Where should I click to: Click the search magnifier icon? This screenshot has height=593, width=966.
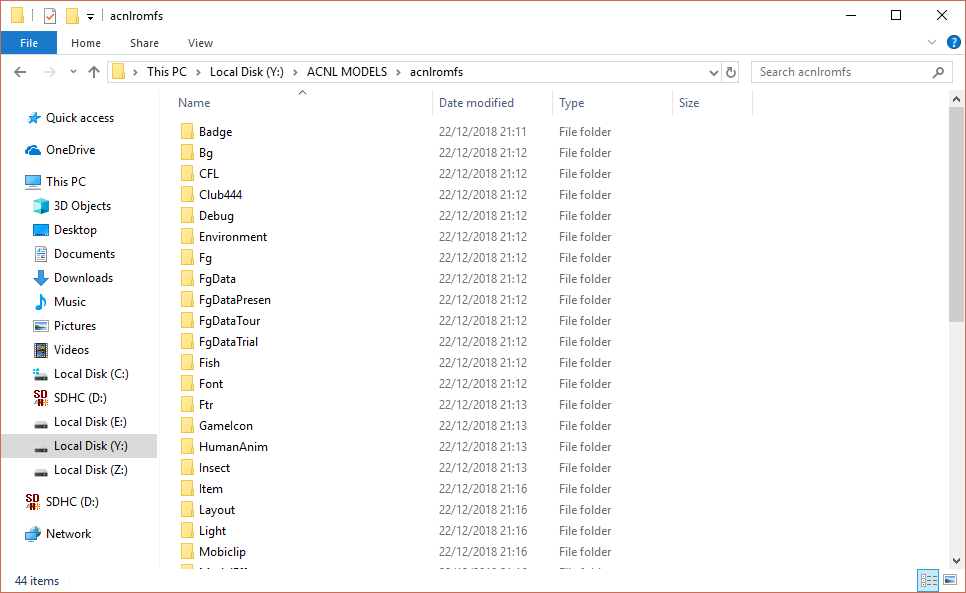pos(938,72)
